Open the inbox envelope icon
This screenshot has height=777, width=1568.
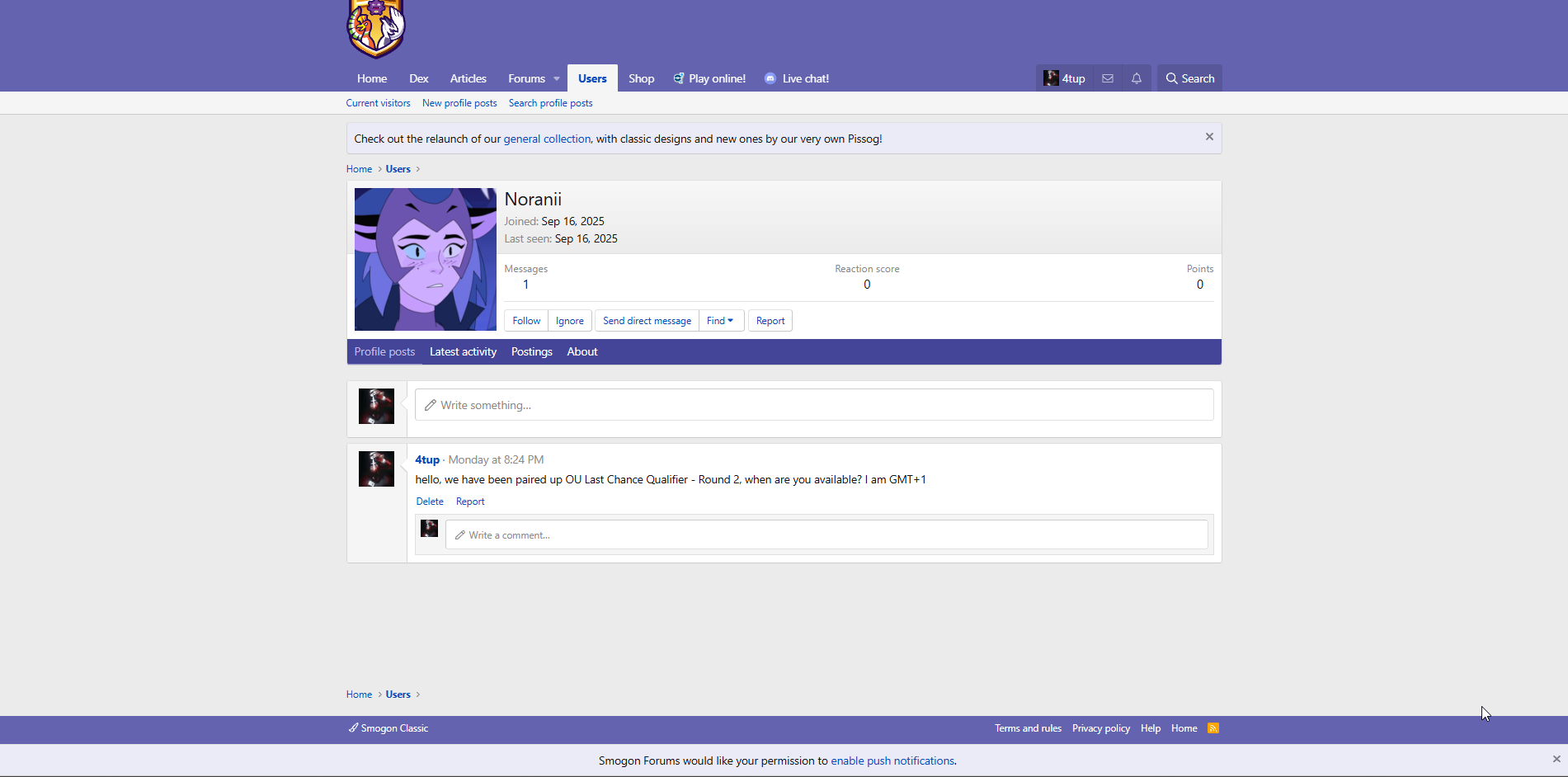[1108, 78]
